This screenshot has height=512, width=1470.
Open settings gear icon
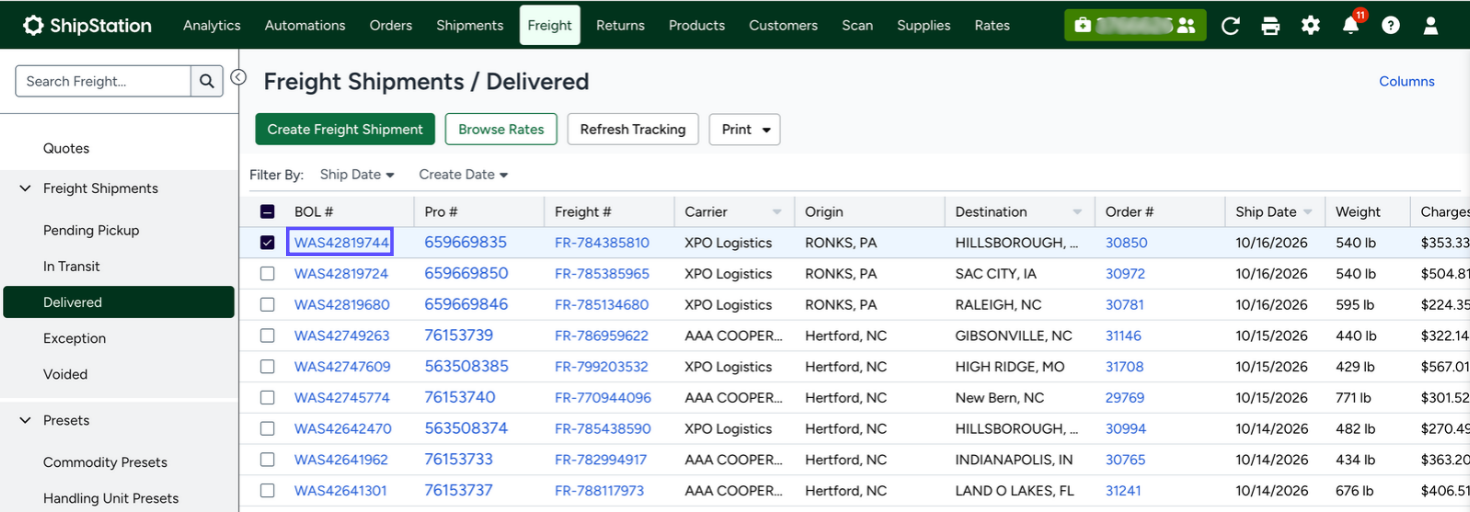pyautogui.click(x=1311, y=25)
